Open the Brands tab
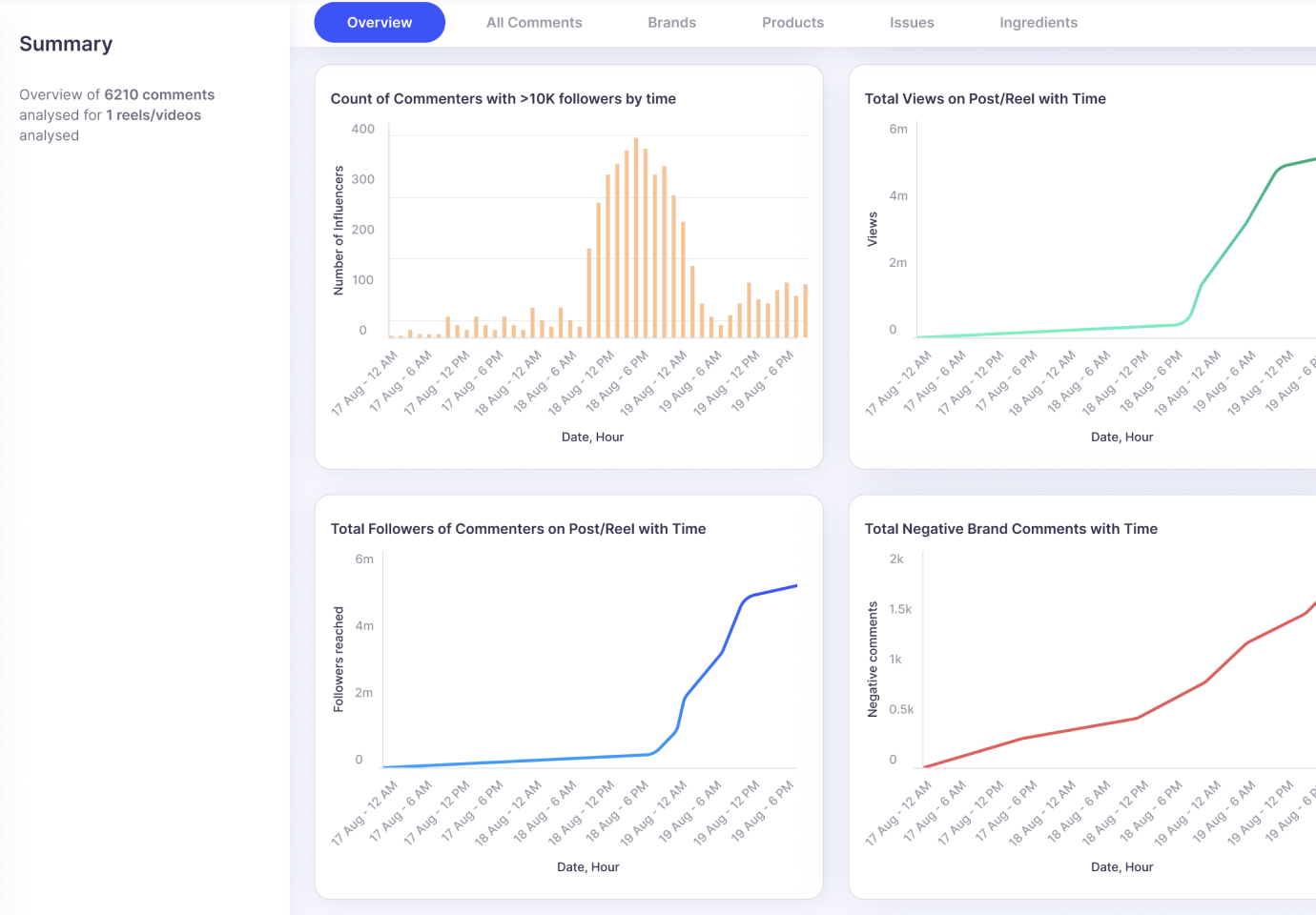Viewport: 1316px width, 915px height. tap(671, 23)
